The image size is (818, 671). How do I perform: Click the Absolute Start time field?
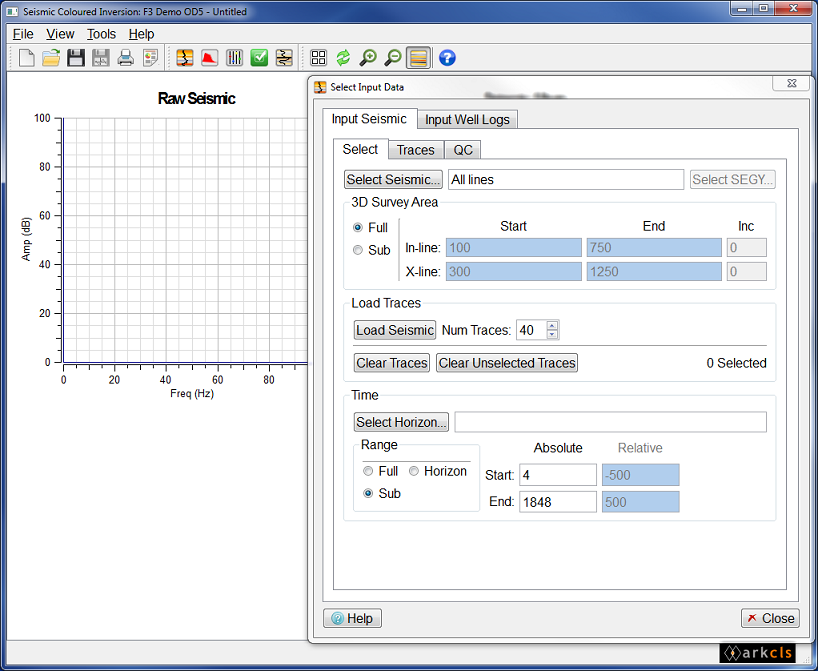558,475
